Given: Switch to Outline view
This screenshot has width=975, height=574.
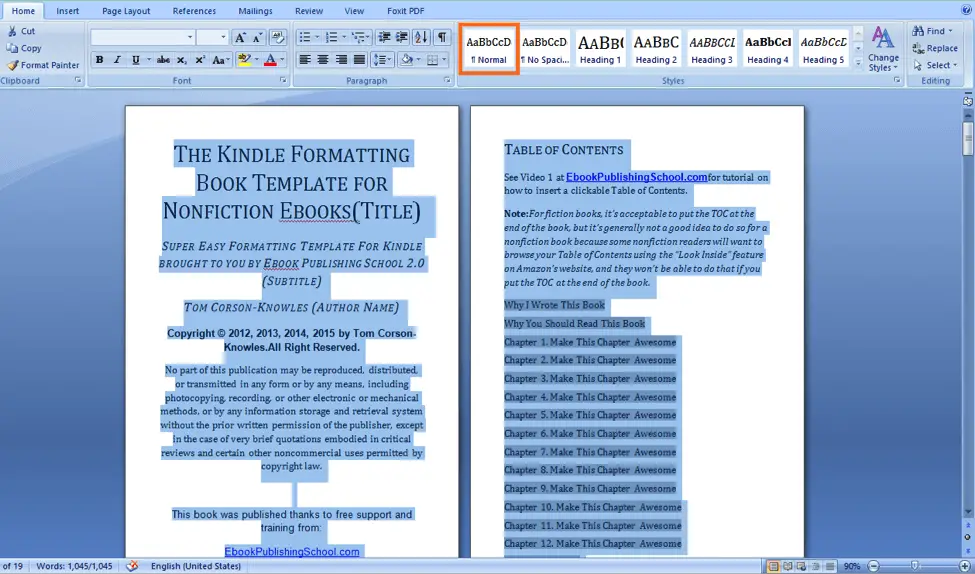Looking at the screenshot, I should [815, 566].
